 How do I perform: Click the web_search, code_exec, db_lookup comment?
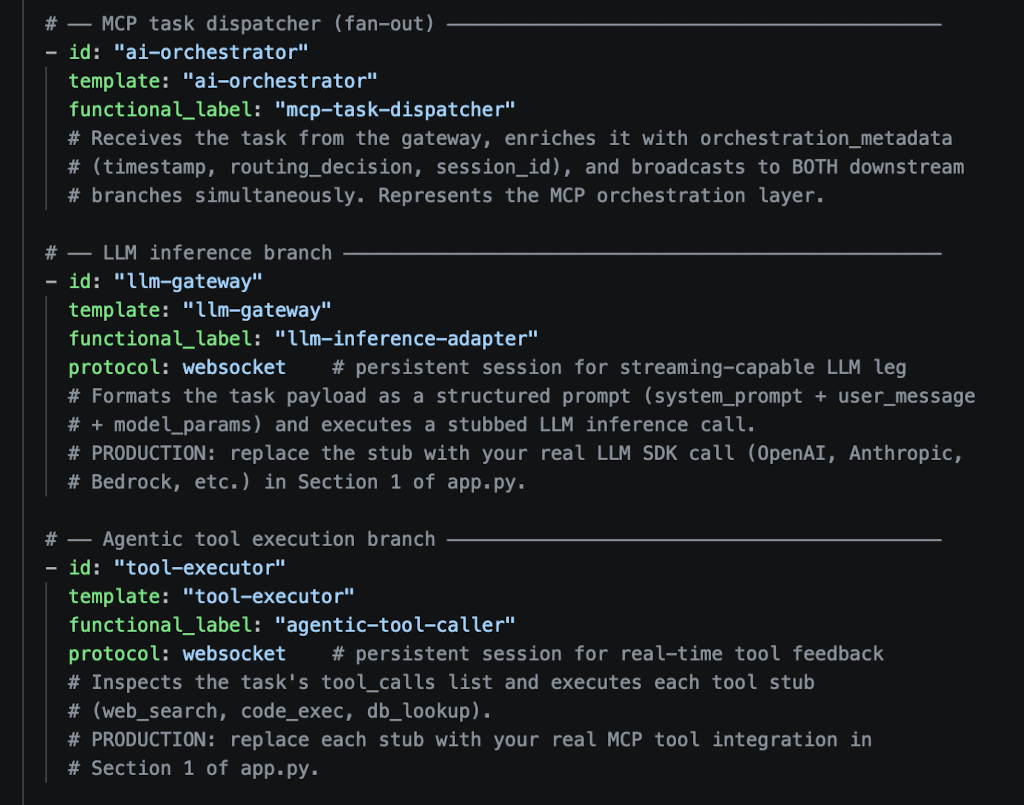coord(280,711)
